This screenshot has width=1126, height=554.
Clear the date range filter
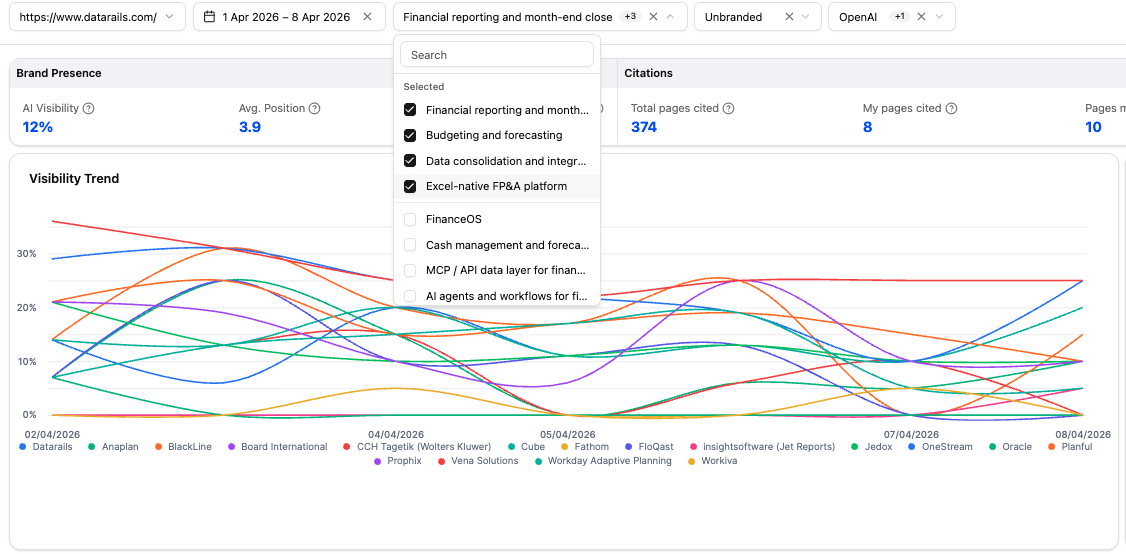point(367,17)
